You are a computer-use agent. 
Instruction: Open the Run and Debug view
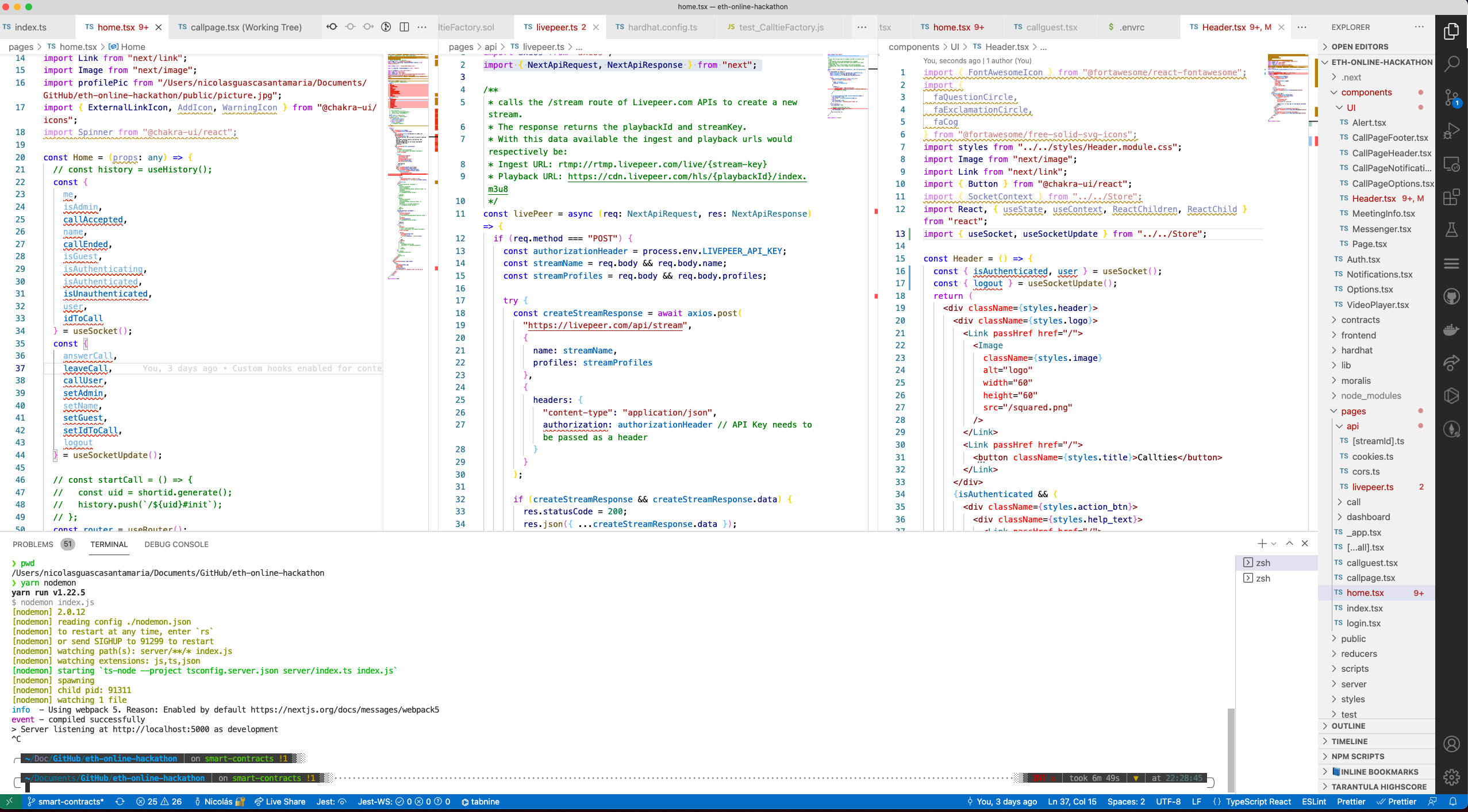[x=1451, y=132]
